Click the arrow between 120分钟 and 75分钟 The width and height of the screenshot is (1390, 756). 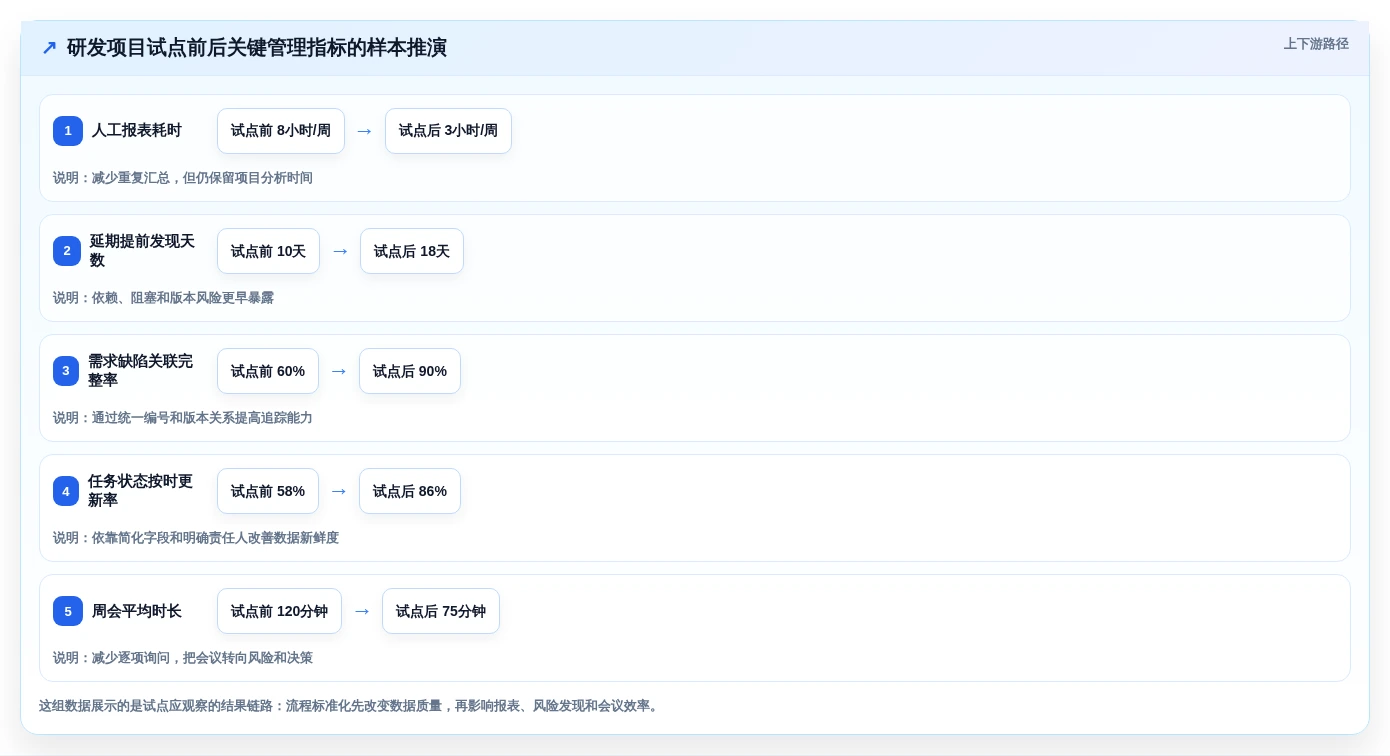(362, 611)
